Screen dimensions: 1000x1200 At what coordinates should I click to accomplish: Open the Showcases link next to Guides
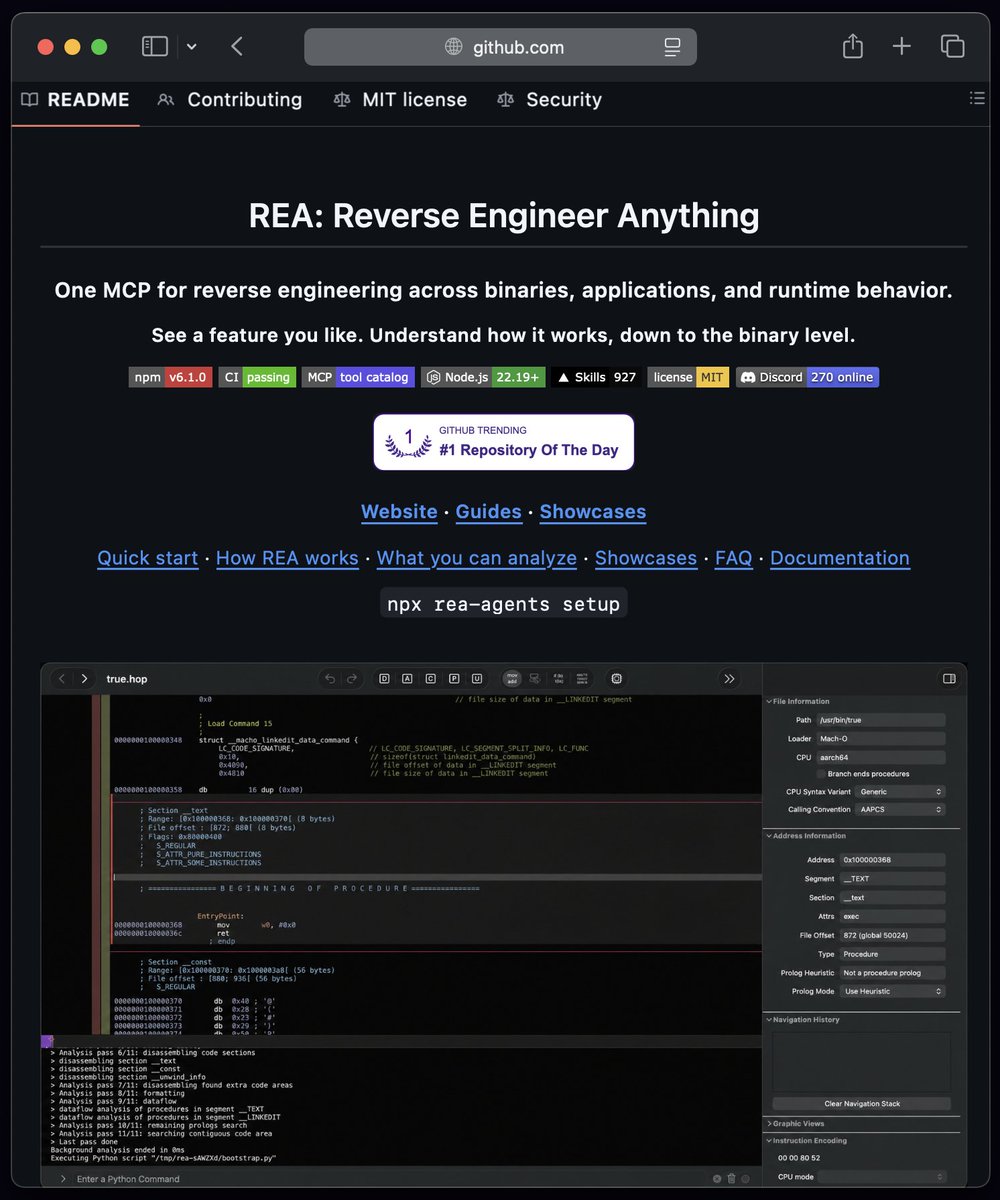(593, 511)
